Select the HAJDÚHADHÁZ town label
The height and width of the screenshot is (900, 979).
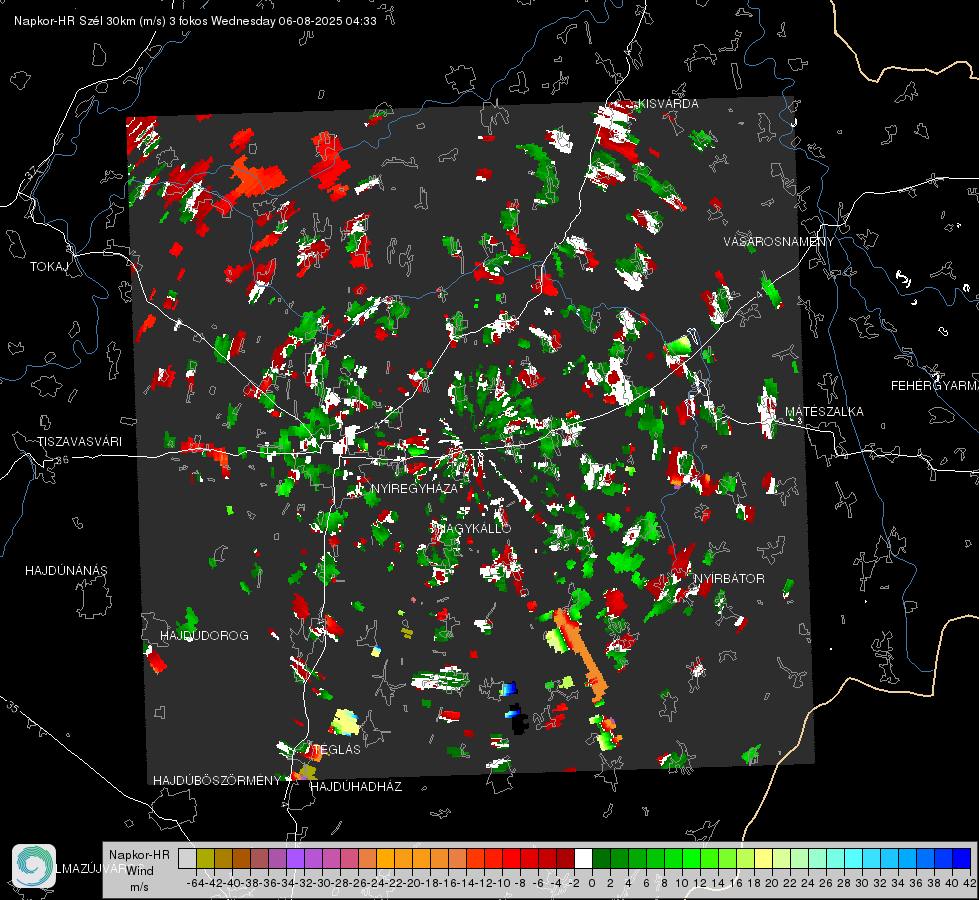pyautogui.click(x=356, y=787)
